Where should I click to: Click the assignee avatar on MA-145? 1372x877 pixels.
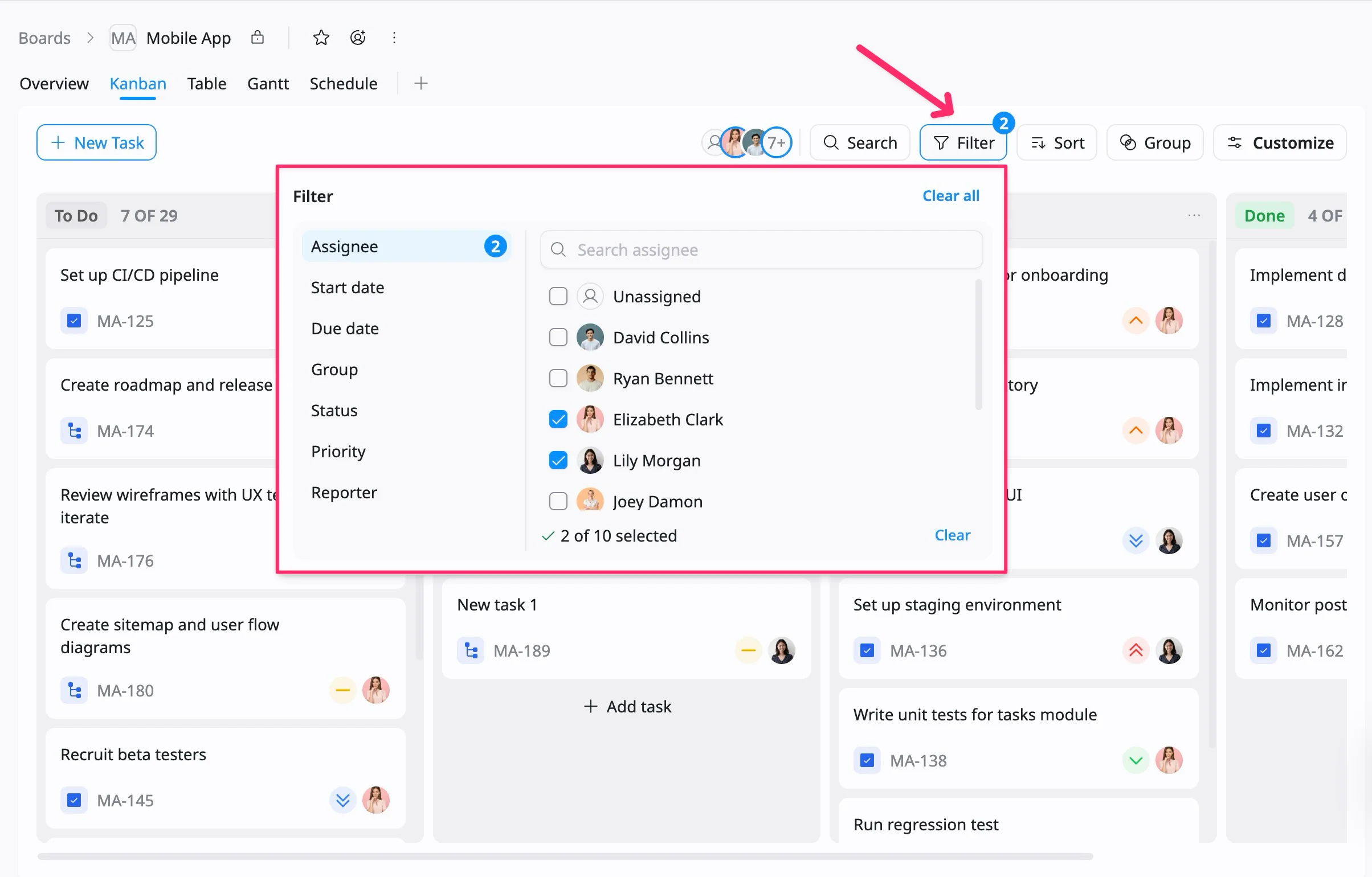point(376,800)
